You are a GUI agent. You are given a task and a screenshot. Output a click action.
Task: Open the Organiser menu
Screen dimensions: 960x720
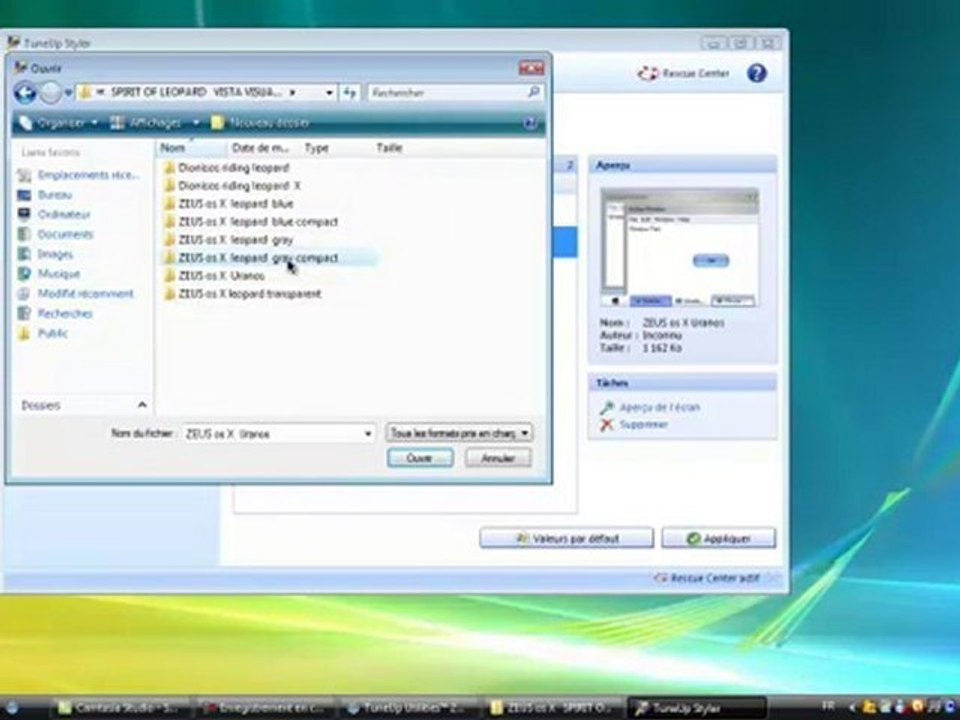tap(58, 123)
